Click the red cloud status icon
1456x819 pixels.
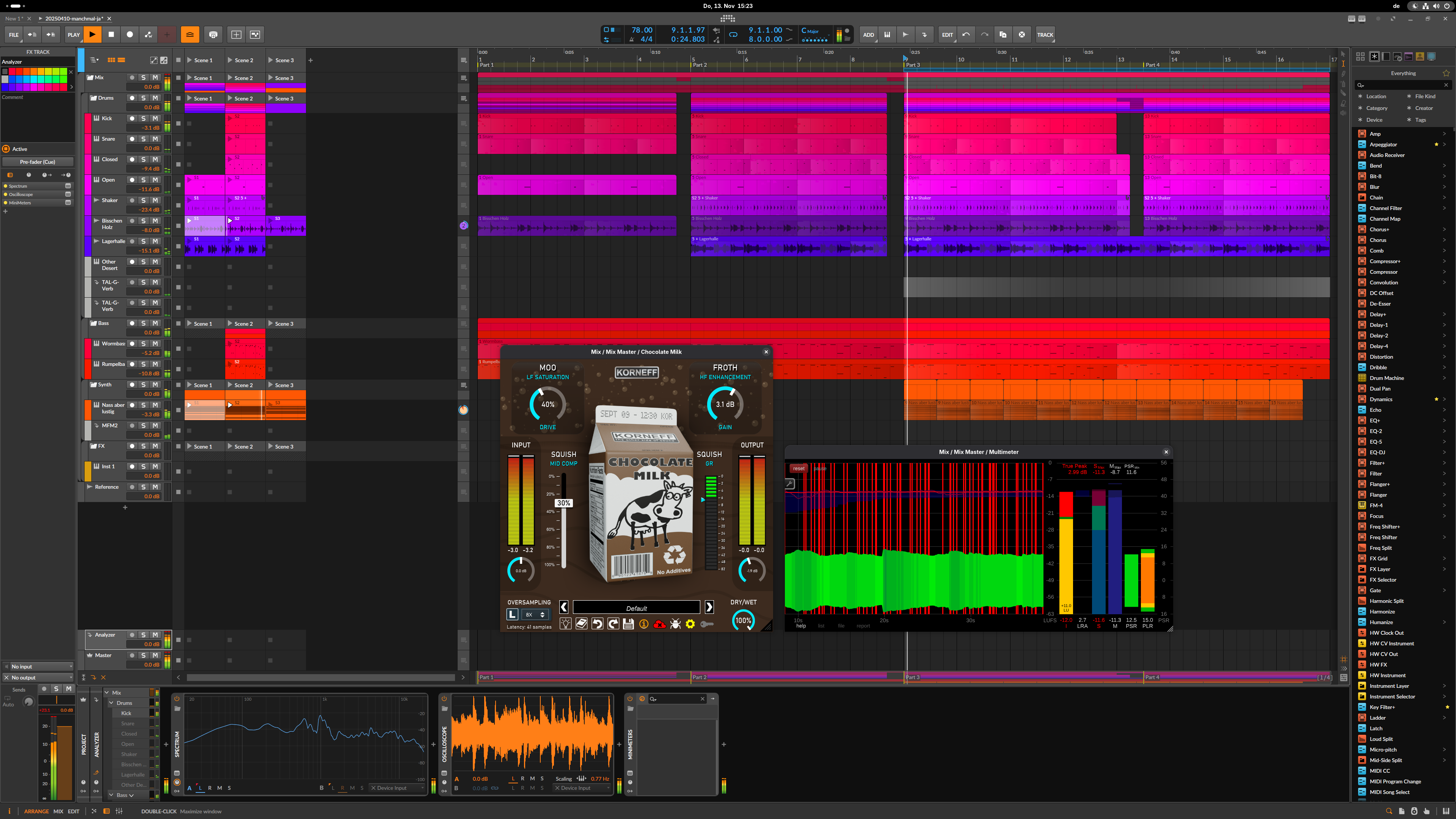(659, 624)
